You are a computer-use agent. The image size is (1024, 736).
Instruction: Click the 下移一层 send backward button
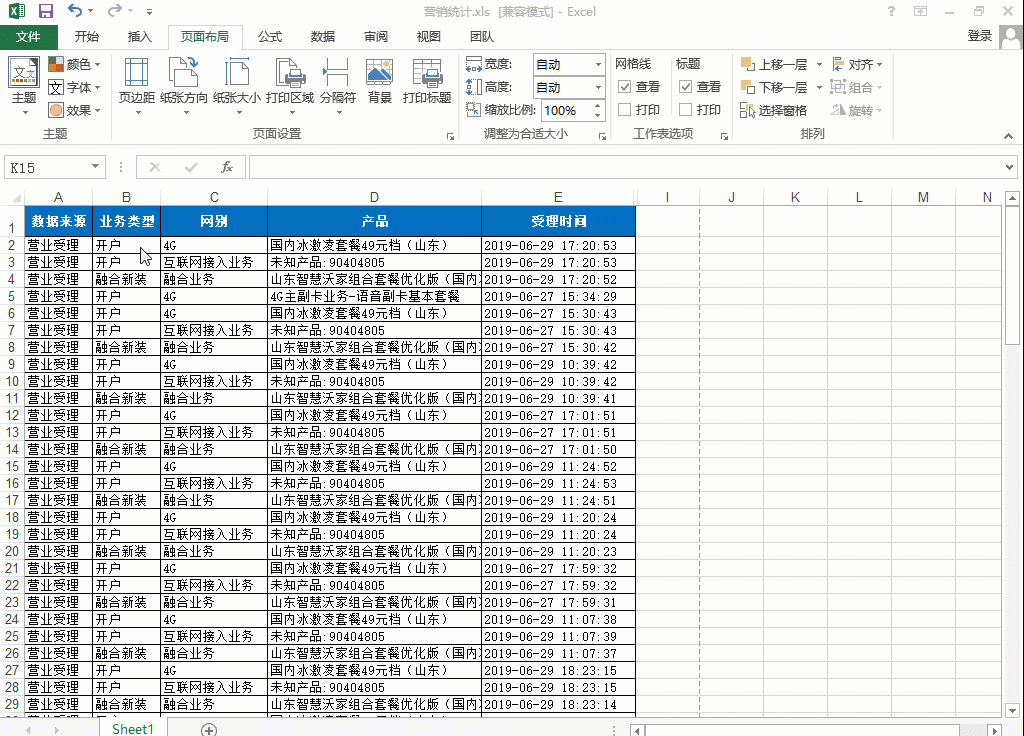775,88
